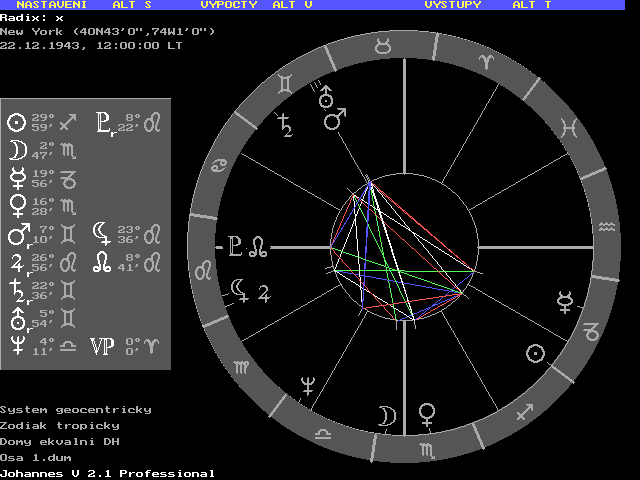Viewport: 640px width, 480px height.
Task: Click the Aquarius sign on the zodiac ring
Action: point(607,226)
